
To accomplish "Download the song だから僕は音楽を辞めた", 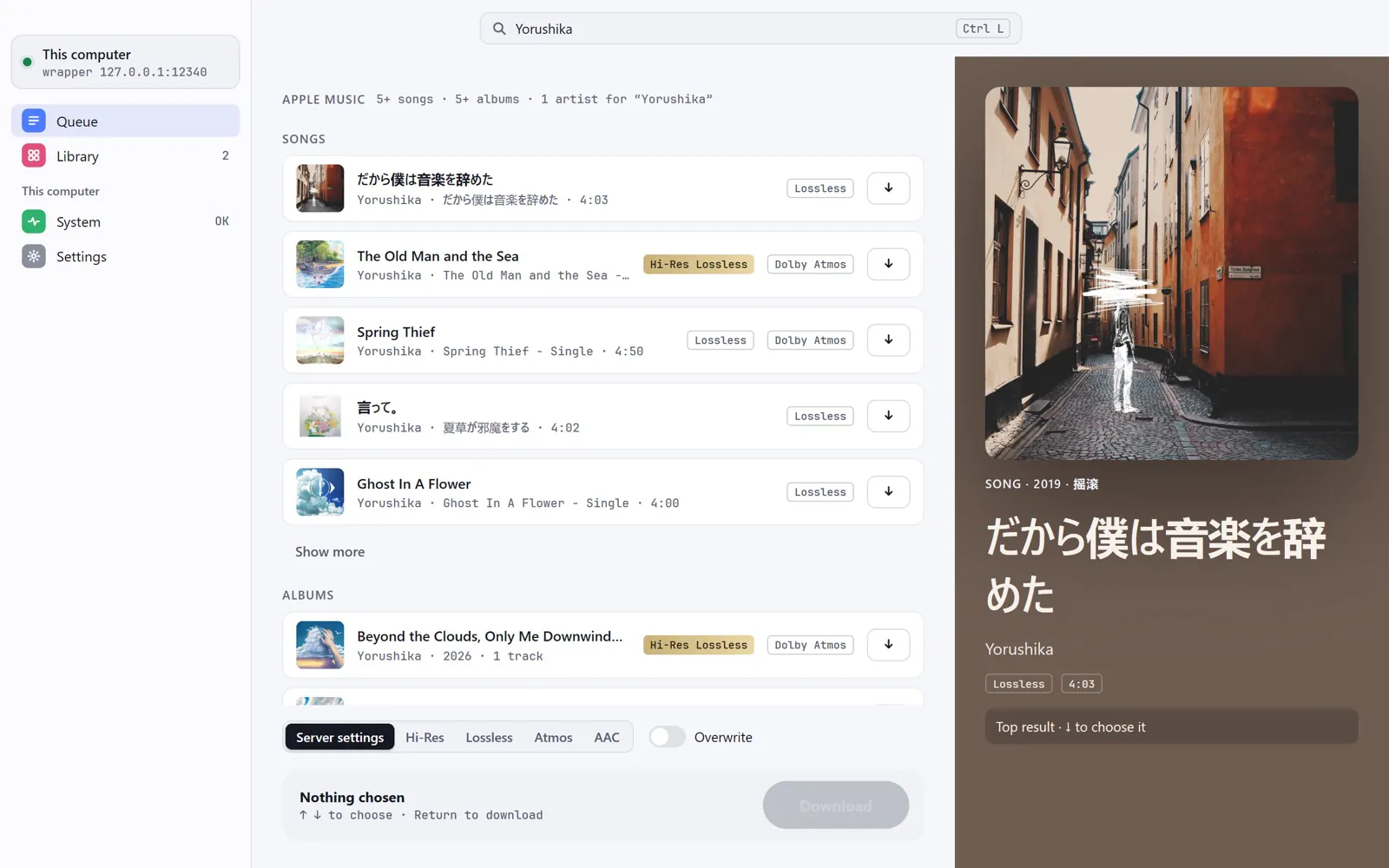I will pyautogui.click(x=888, y=188).
